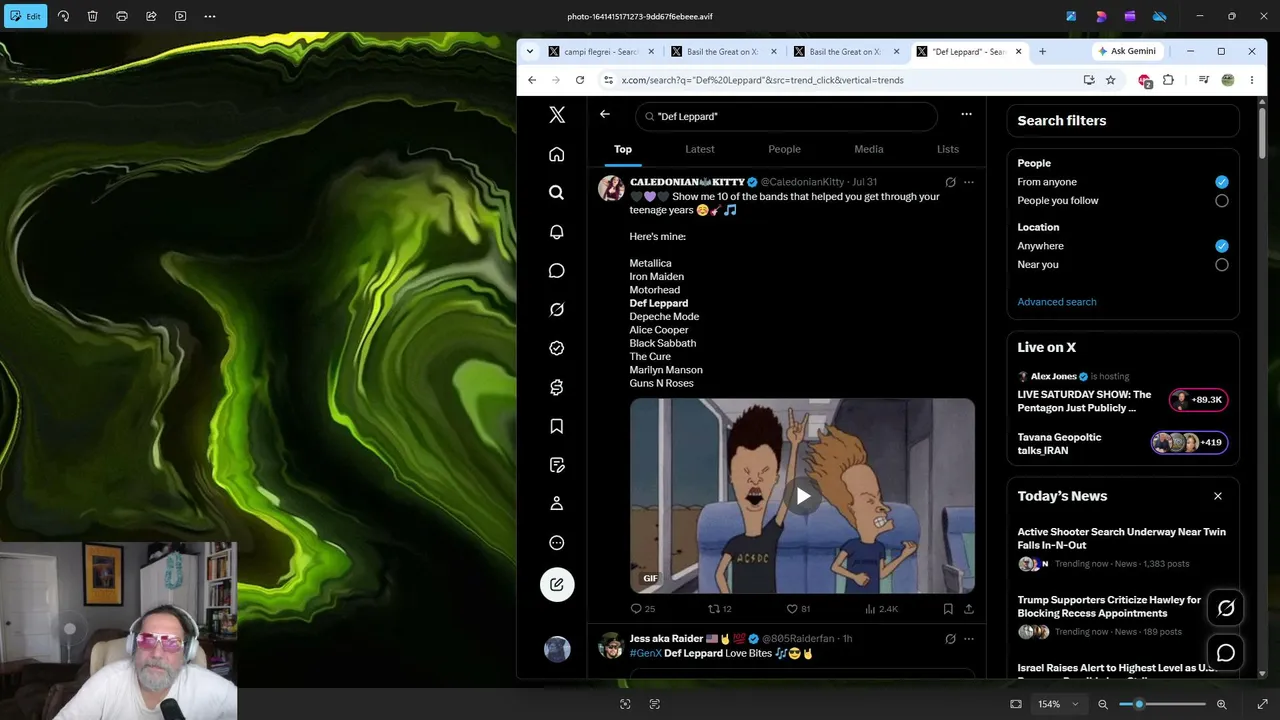This screenshot has width=1280, height=720.
Task: Click the X search input field
Action: click(x=786, y=116)
